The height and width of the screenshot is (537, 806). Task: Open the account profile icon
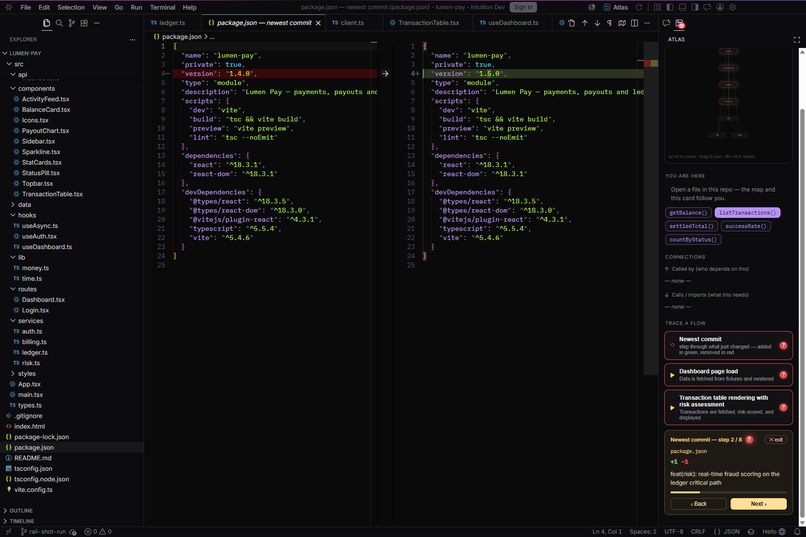[x=720, y=7]
